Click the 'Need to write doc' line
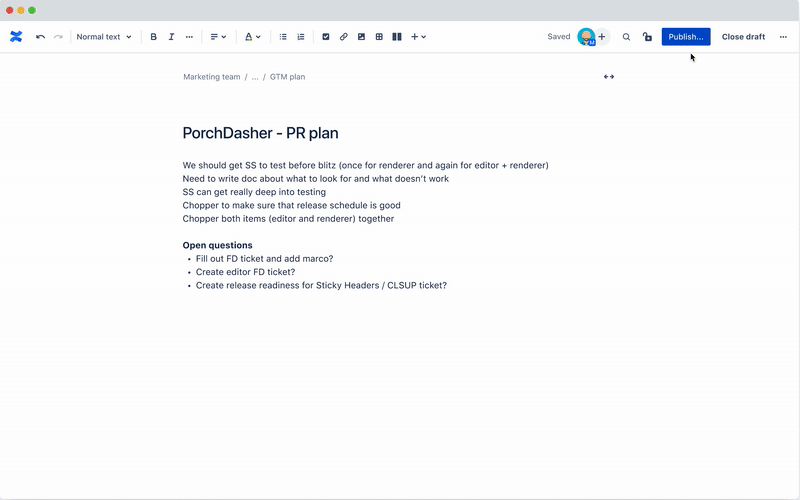 316,179
